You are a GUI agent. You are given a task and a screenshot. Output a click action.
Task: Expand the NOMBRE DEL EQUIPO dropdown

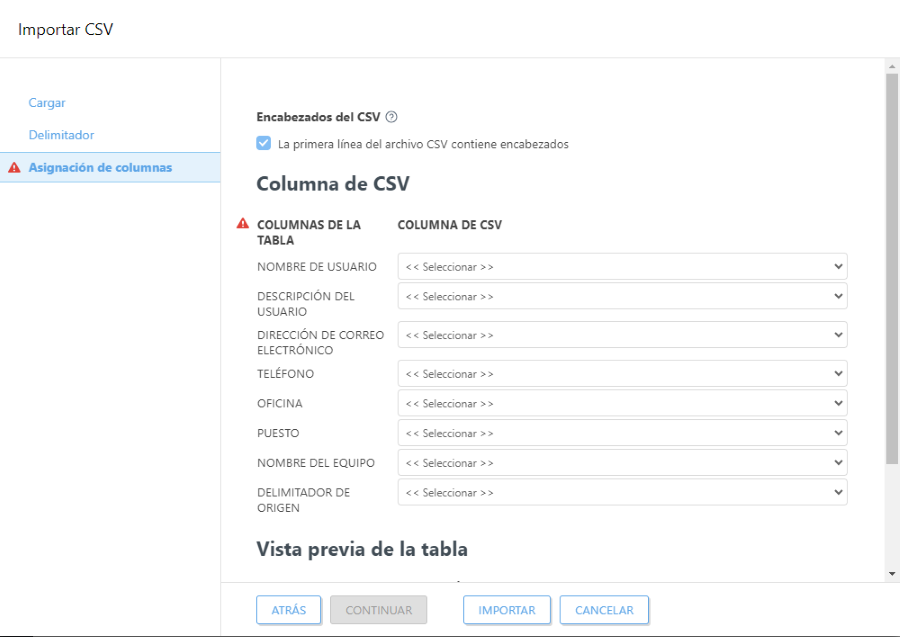click(x=622, y=462)
